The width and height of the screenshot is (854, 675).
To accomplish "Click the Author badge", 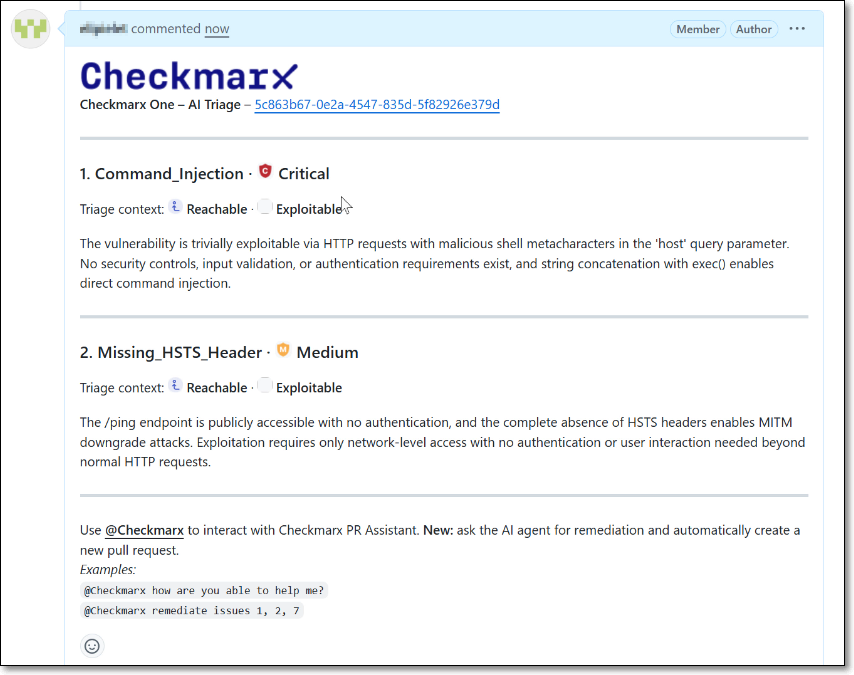I will (x=754, y=29).
